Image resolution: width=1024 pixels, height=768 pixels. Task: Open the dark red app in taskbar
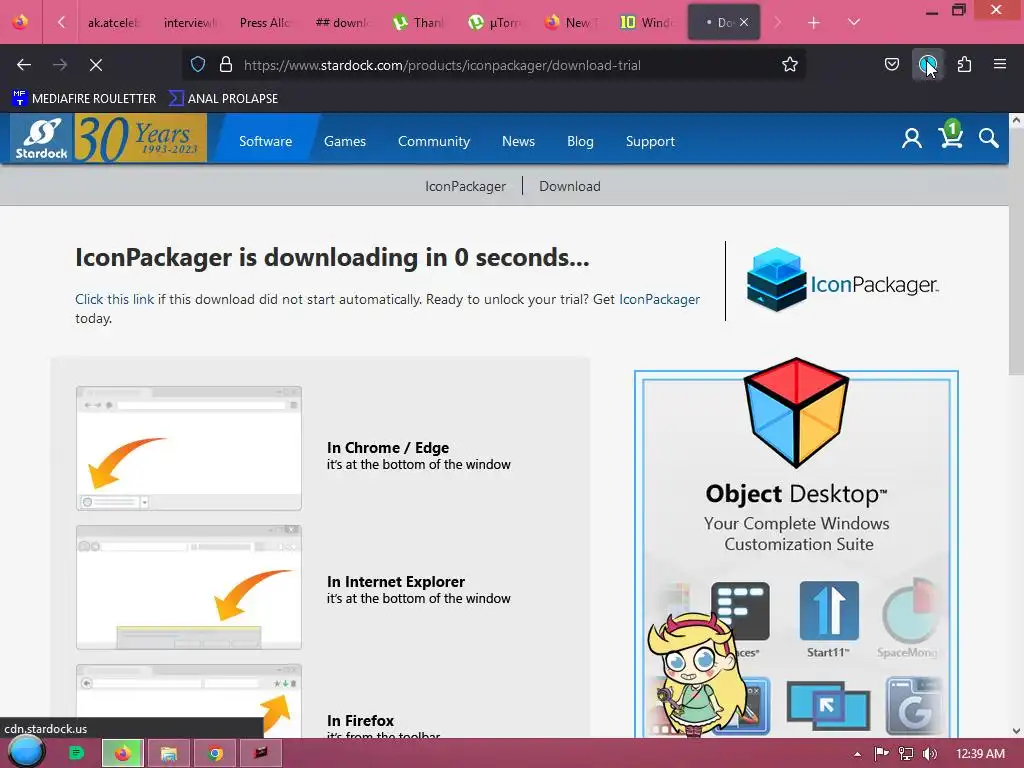point(261,754)
